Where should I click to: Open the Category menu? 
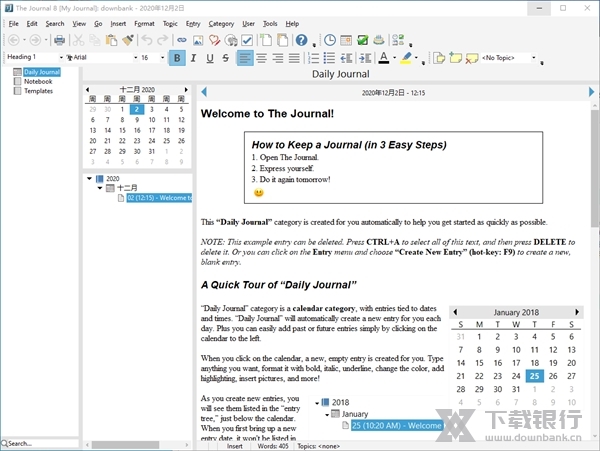(x=221, y=23)
